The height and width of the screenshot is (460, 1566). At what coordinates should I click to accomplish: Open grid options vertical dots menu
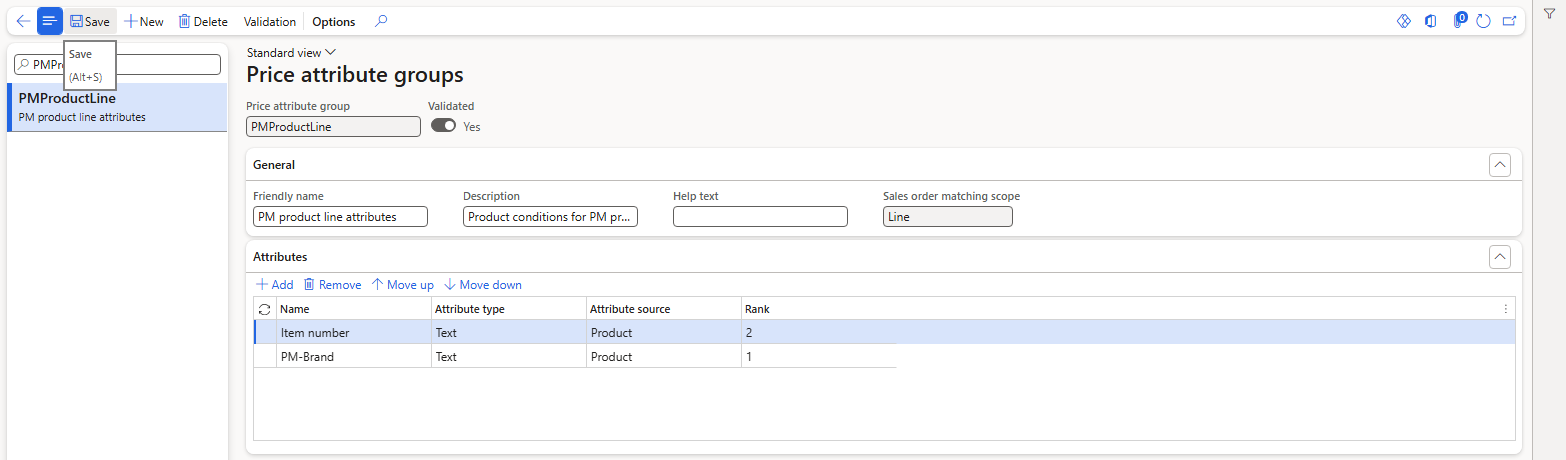[x=1506, y=309]
